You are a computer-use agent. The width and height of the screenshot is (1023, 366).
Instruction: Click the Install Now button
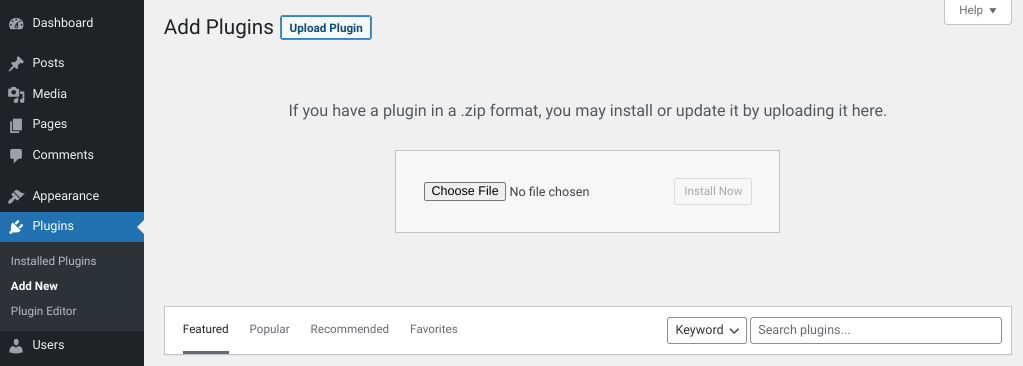[713, 191]
